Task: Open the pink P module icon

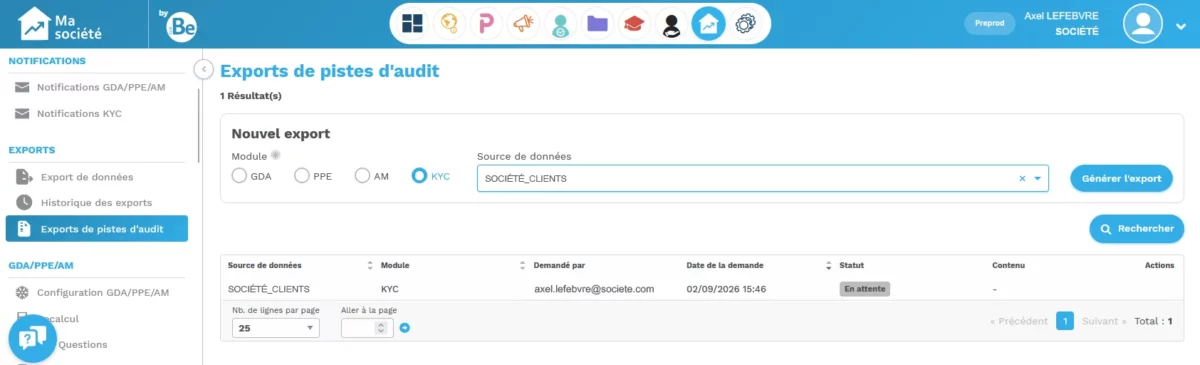Action: coord(486,23)
